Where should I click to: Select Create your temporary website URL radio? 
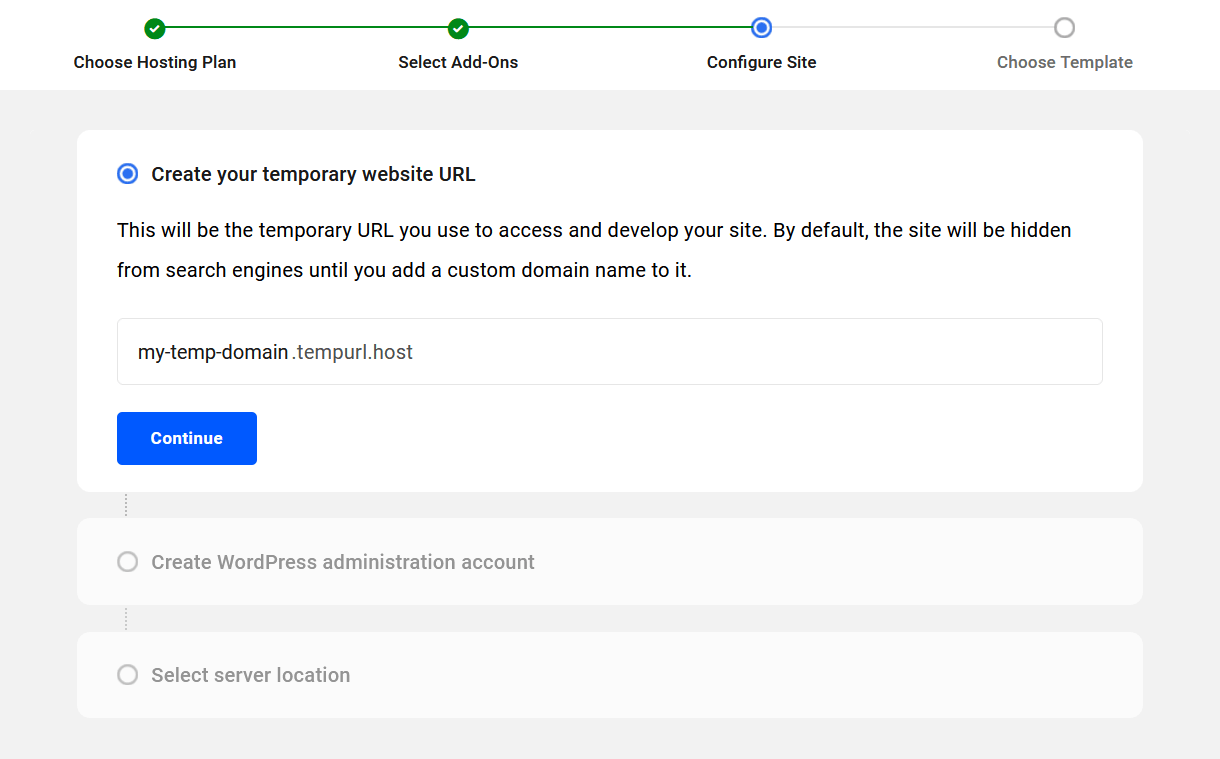click(128, 174)
